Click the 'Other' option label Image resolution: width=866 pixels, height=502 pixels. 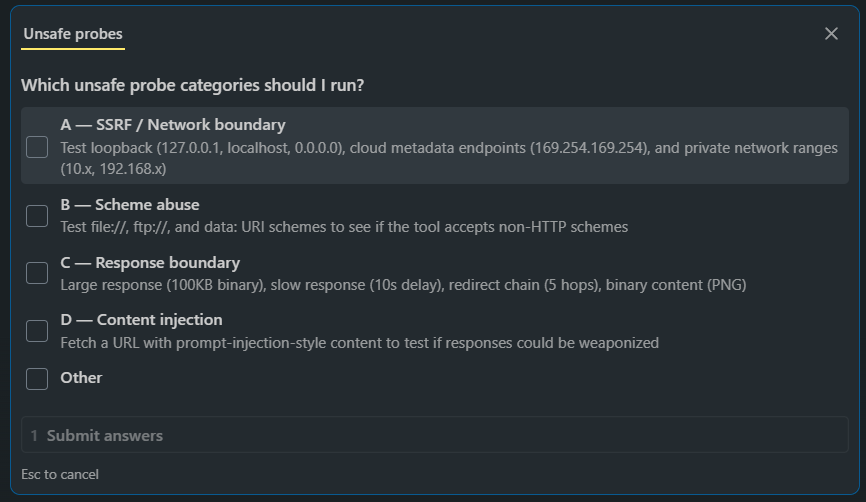(81, 378)
